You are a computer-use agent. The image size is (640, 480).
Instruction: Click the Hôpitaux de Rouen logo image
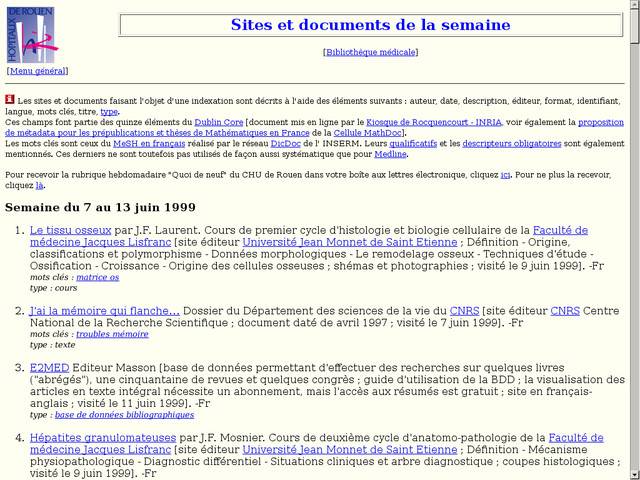point(31,35)
